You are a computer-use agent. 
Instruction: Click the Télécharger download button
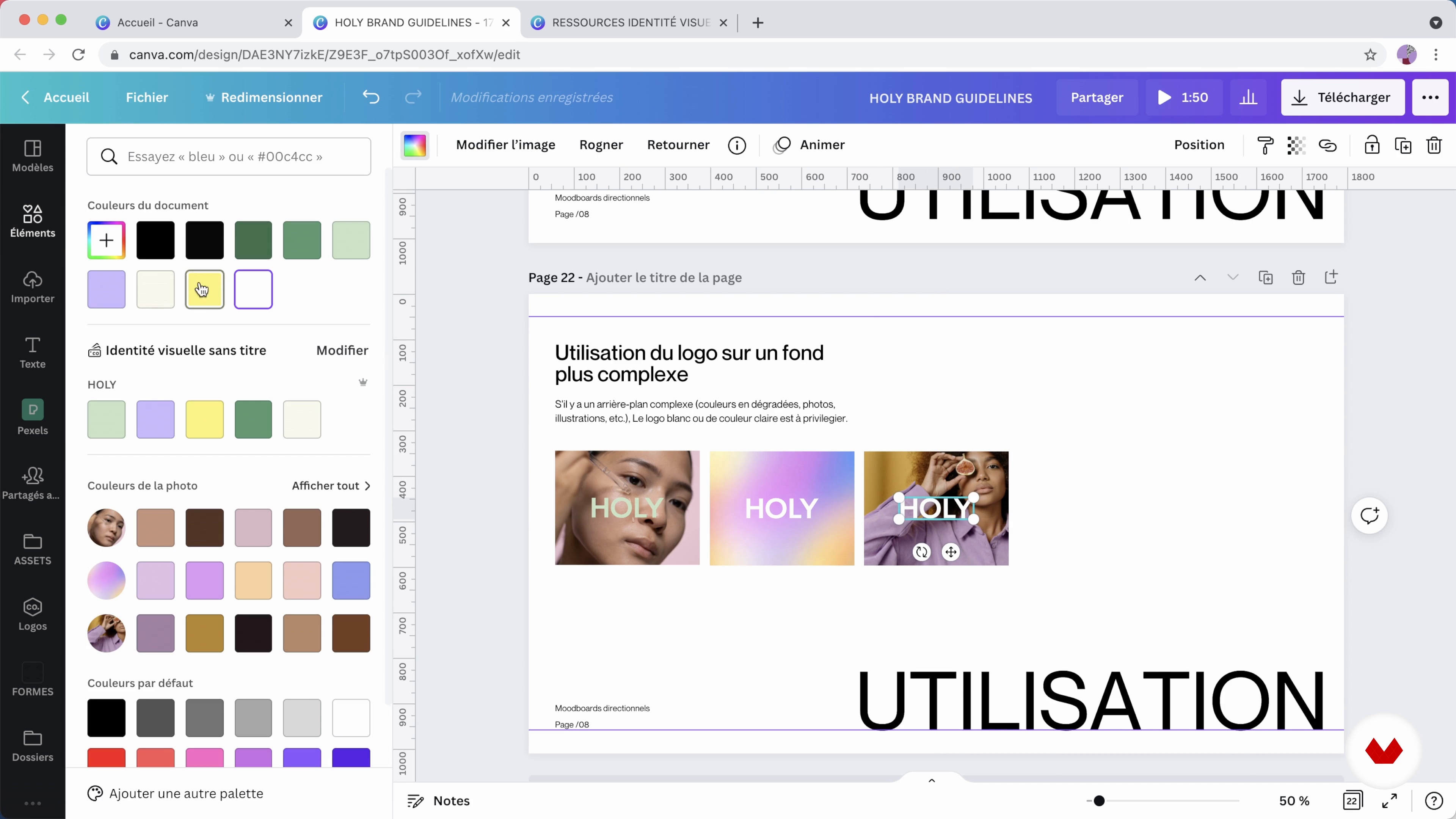1342,97
